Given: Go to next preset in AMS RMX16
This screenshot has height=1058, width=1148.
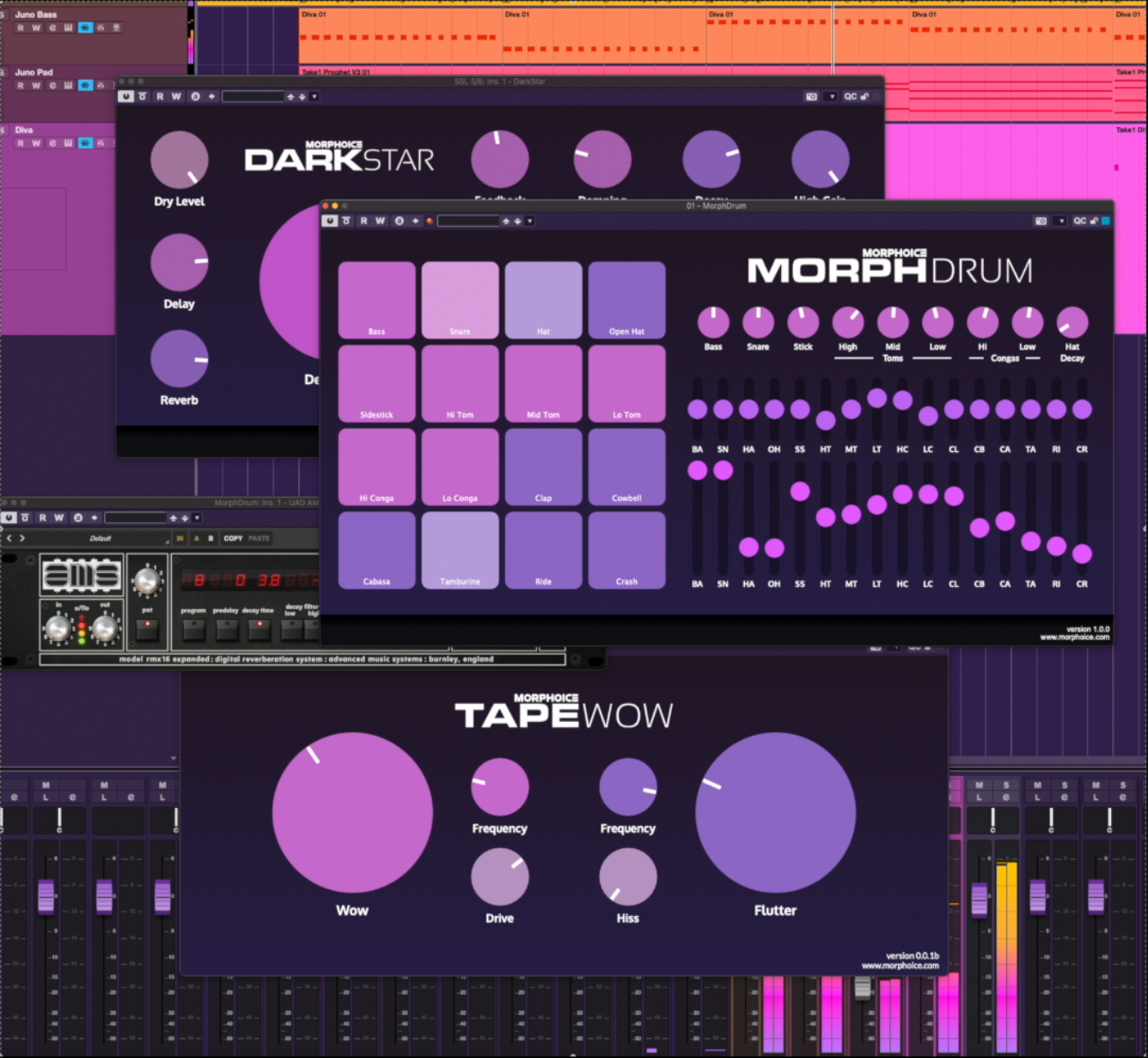Looking at the screenshot, I should [22, 538].
